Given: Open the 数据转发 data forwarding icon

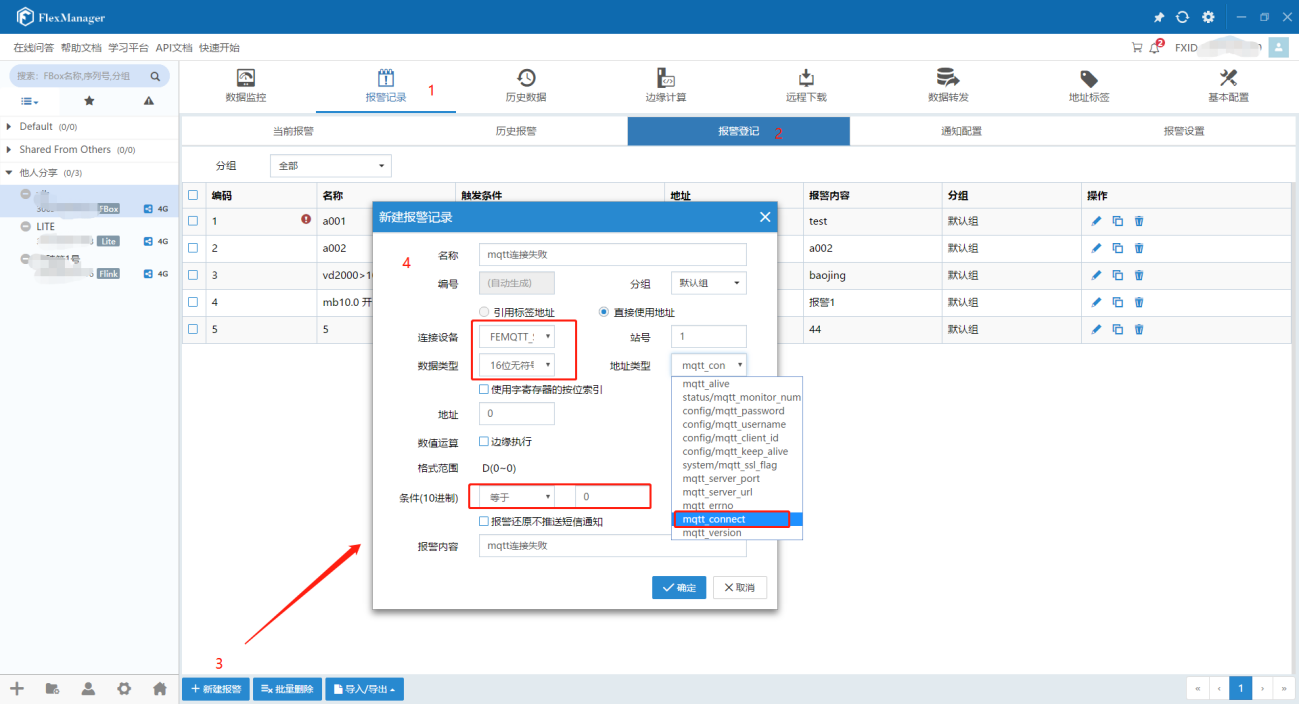Looking at the screenshot, I should [948, 79].
